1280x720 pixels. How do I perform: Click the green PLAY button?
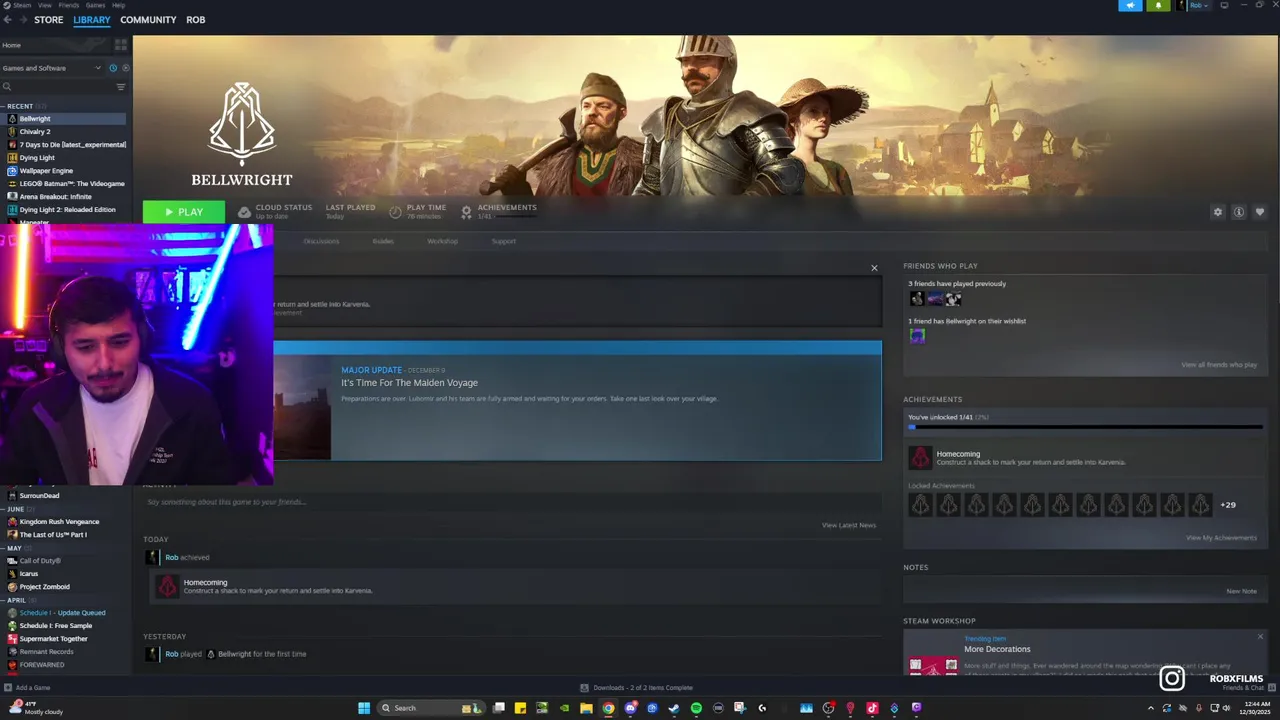(184, 212)
